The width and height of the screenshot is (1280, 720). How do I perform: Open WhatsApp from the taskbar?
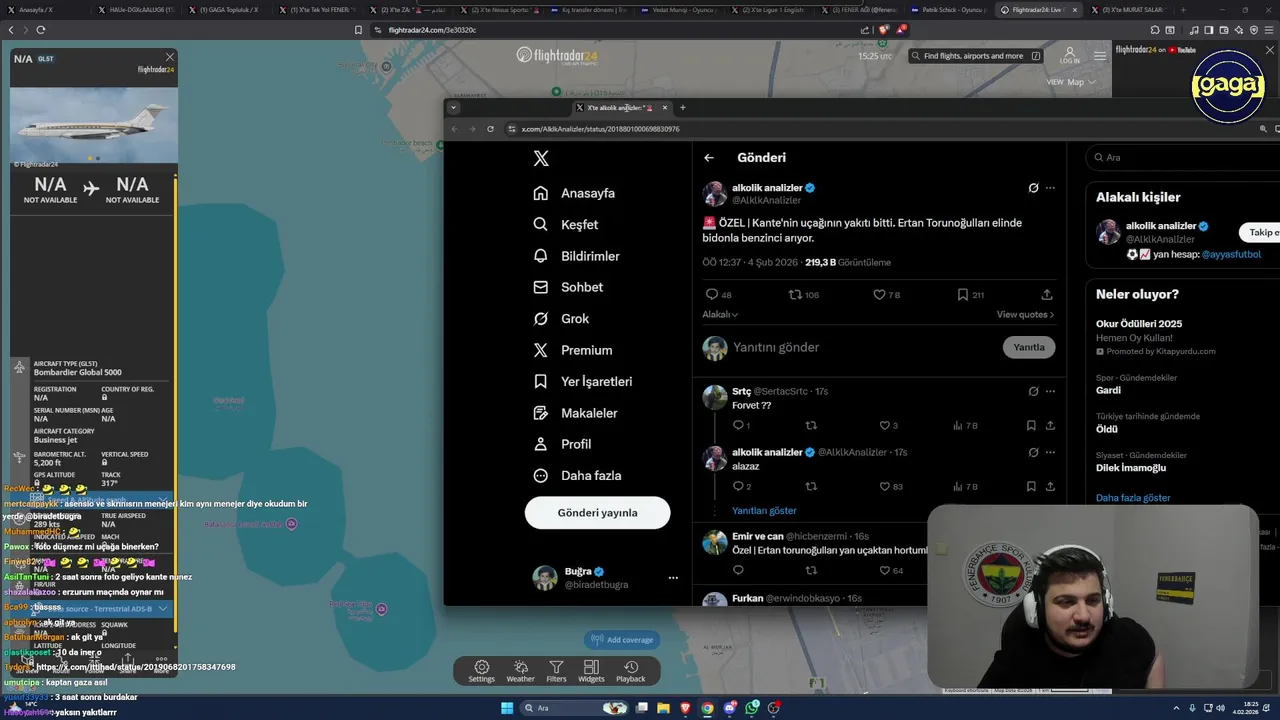[752, 708]
